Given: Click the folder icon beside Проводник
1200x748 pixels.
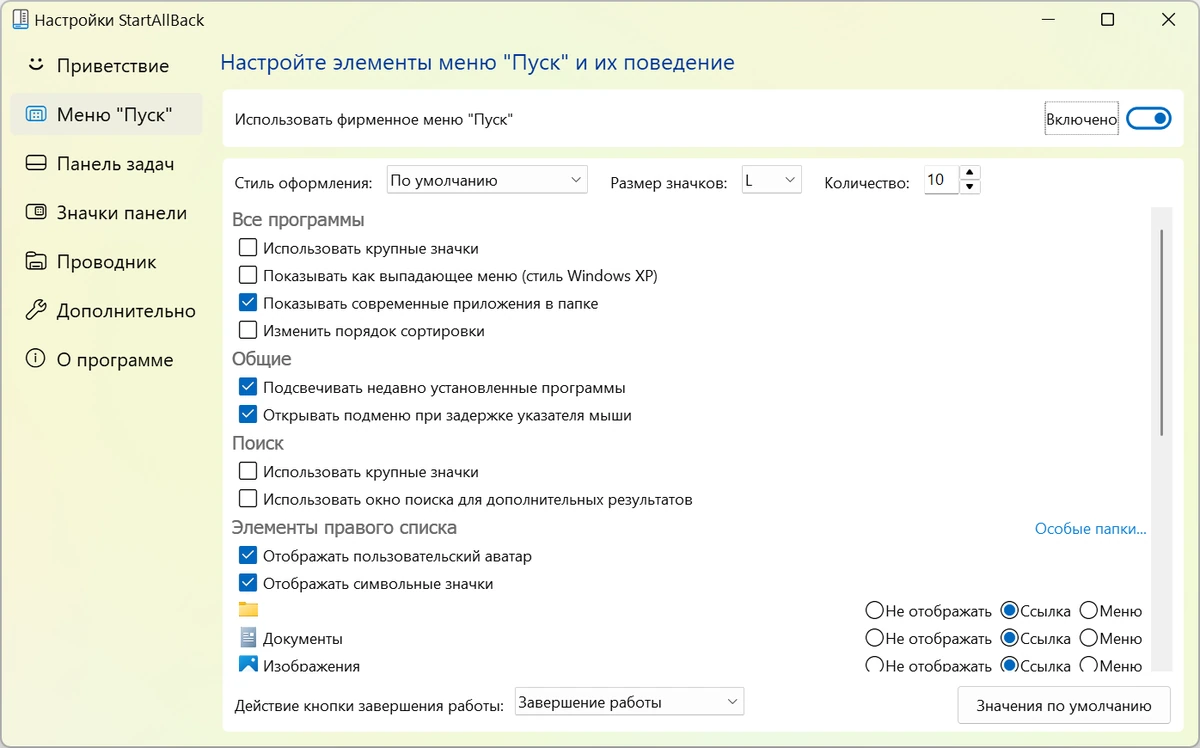Looking at the screenshot, I should pos(36,261).
